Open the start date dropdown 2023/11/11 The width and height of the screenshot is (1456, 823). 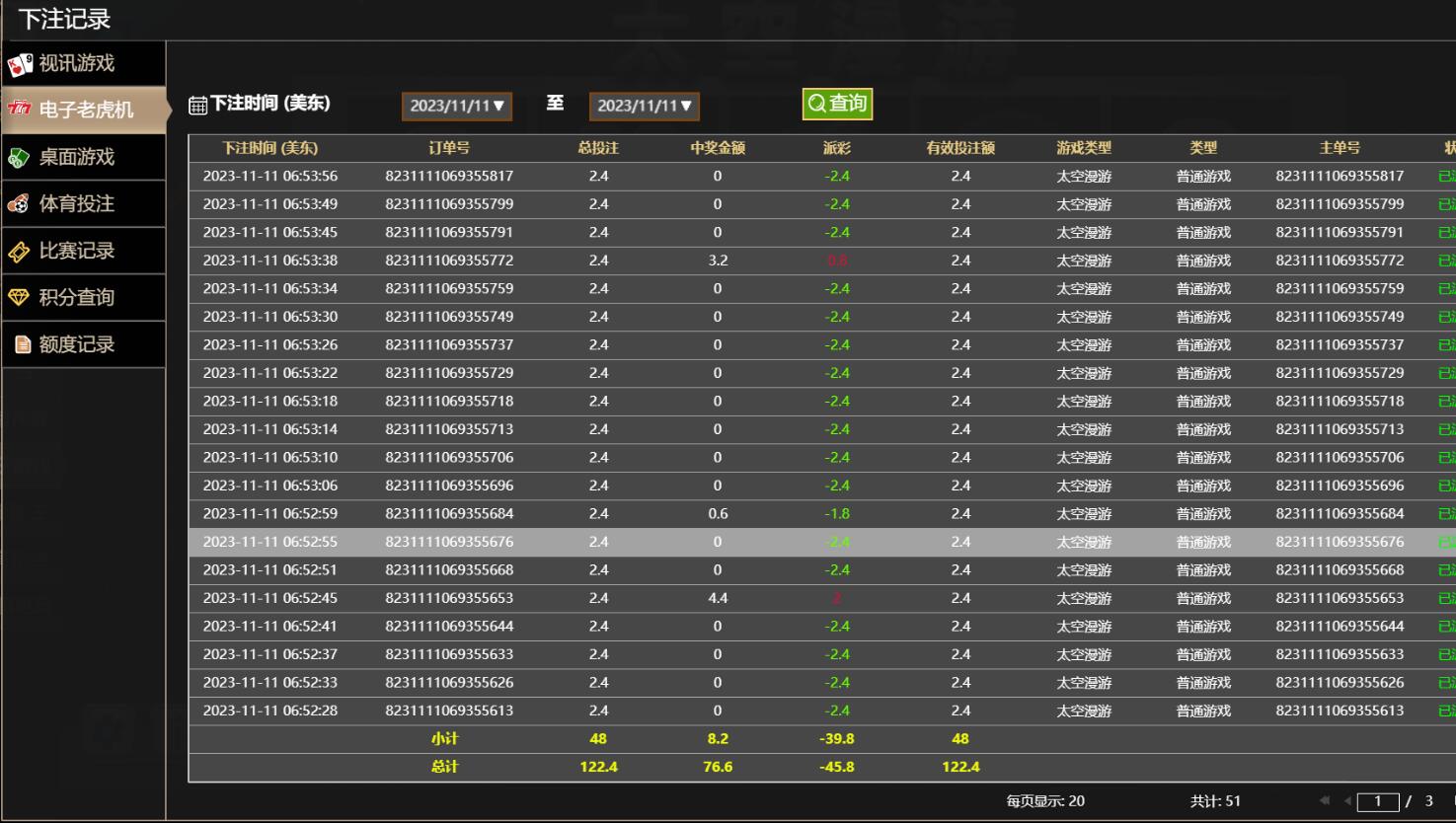coord(457,106)
